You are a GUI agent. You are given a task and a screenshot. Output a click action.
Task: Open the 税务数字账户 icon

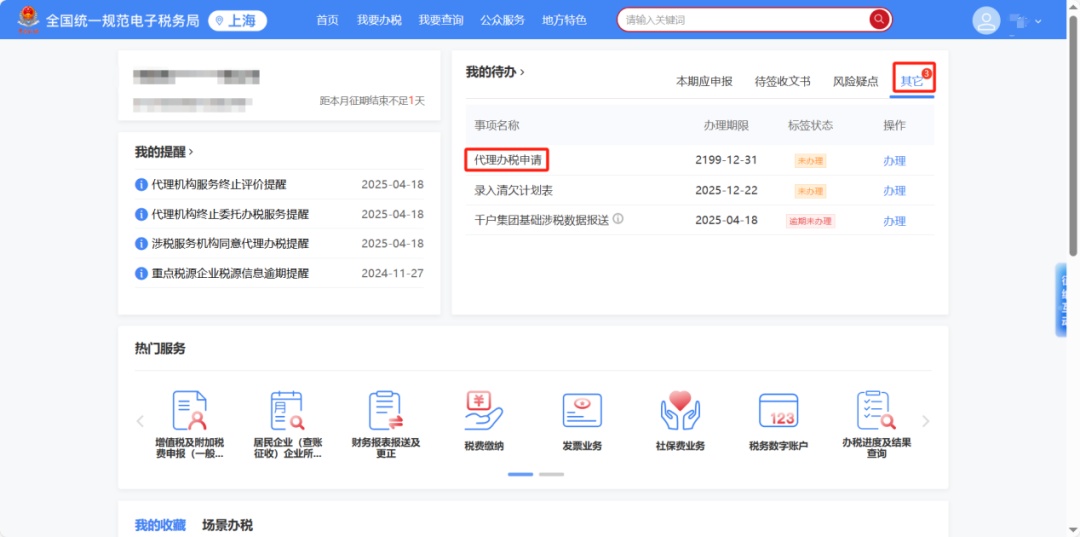click(x=778, y=411)
